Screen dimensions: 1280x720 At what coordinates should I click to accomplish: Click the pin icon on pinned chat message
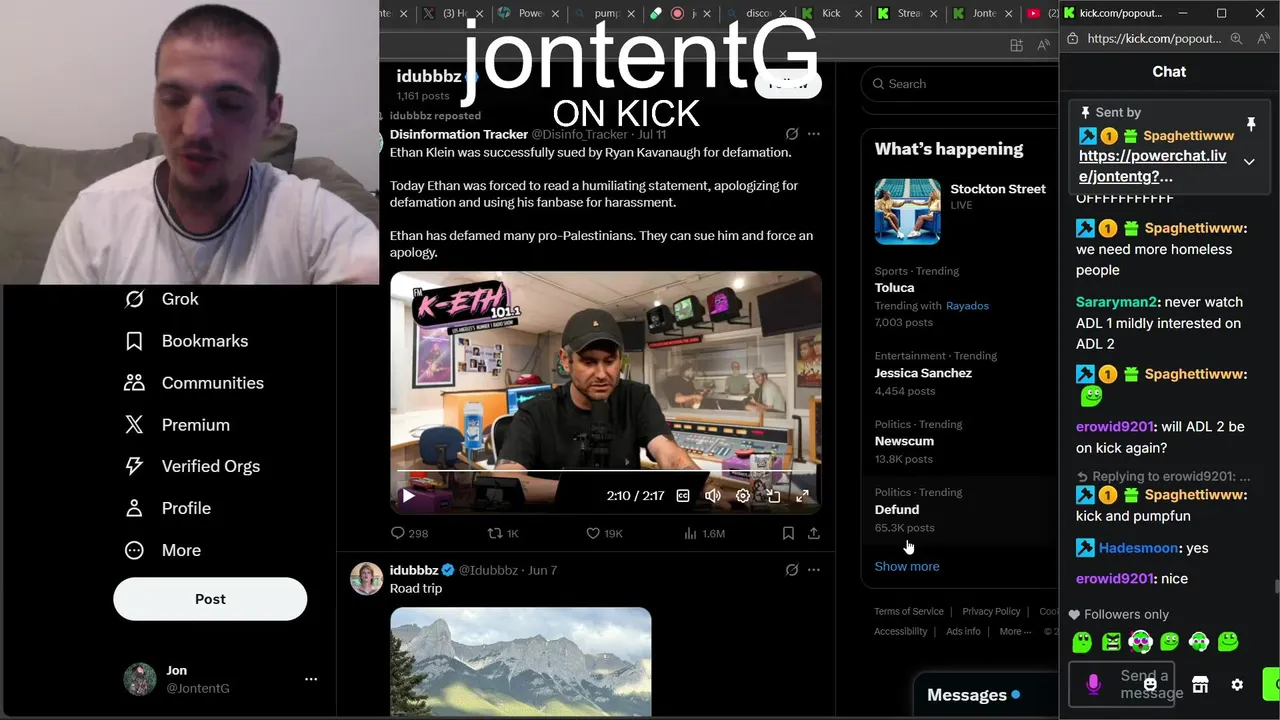tap(1250, 124)
